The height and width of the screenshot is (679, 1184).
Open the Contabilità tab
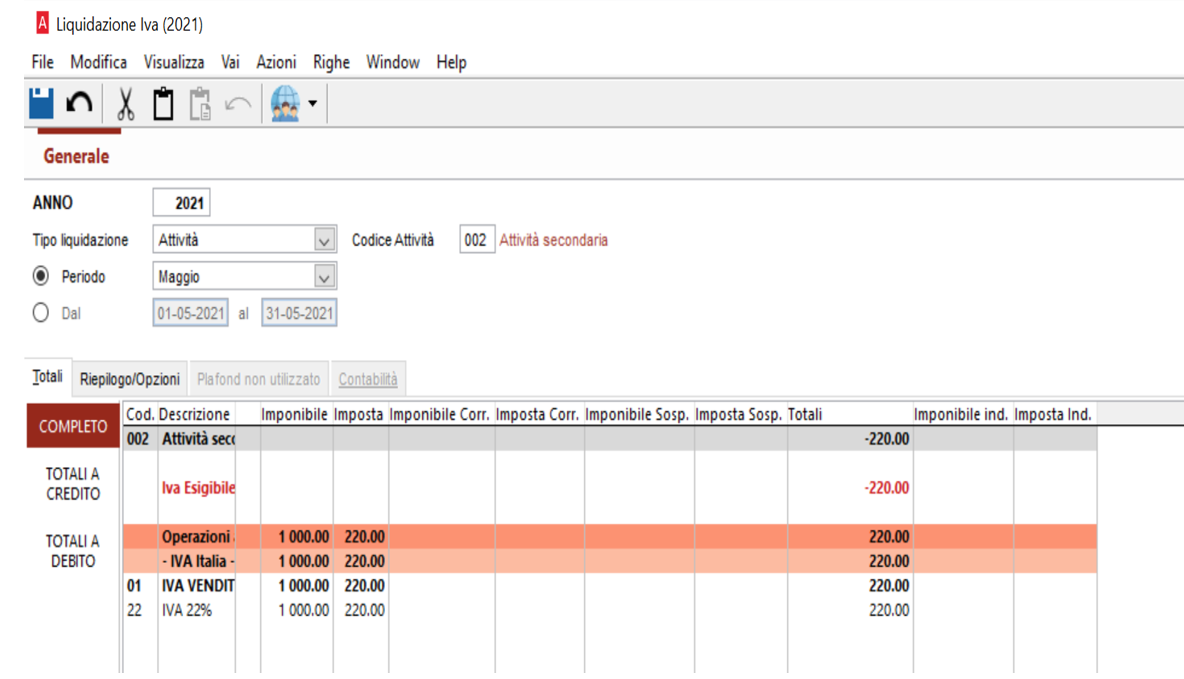[368, 379]
